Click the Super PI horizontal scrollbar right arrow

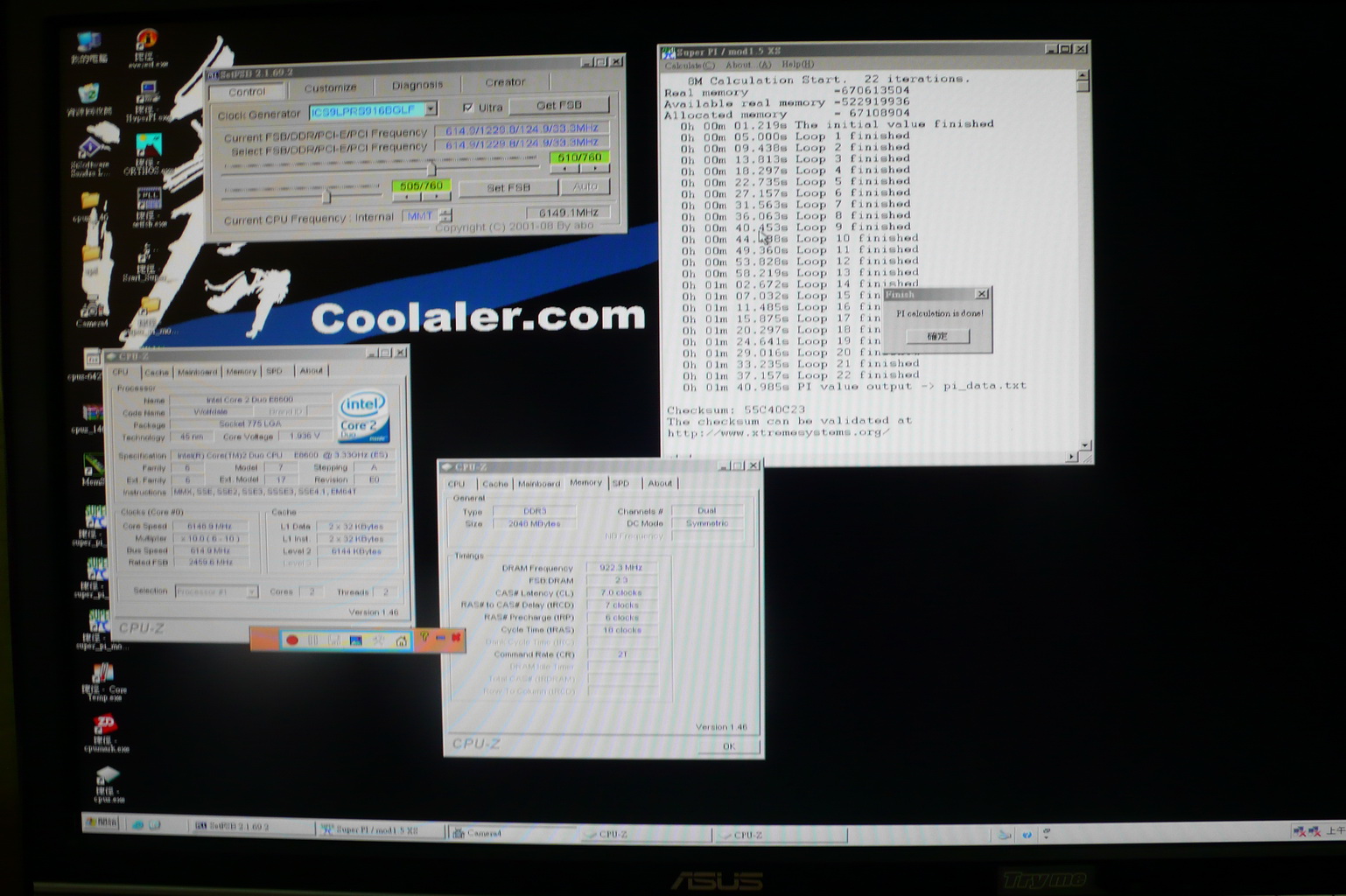1072,457
